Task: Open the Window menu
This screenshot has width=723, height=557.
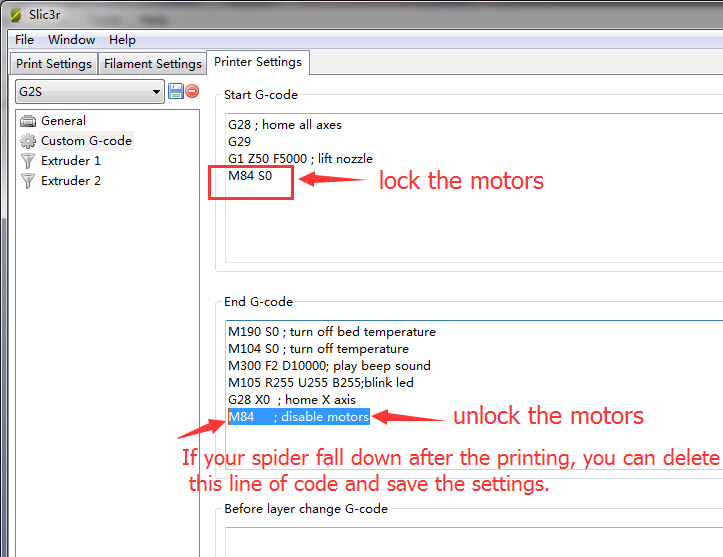Action: click(72, 40)
